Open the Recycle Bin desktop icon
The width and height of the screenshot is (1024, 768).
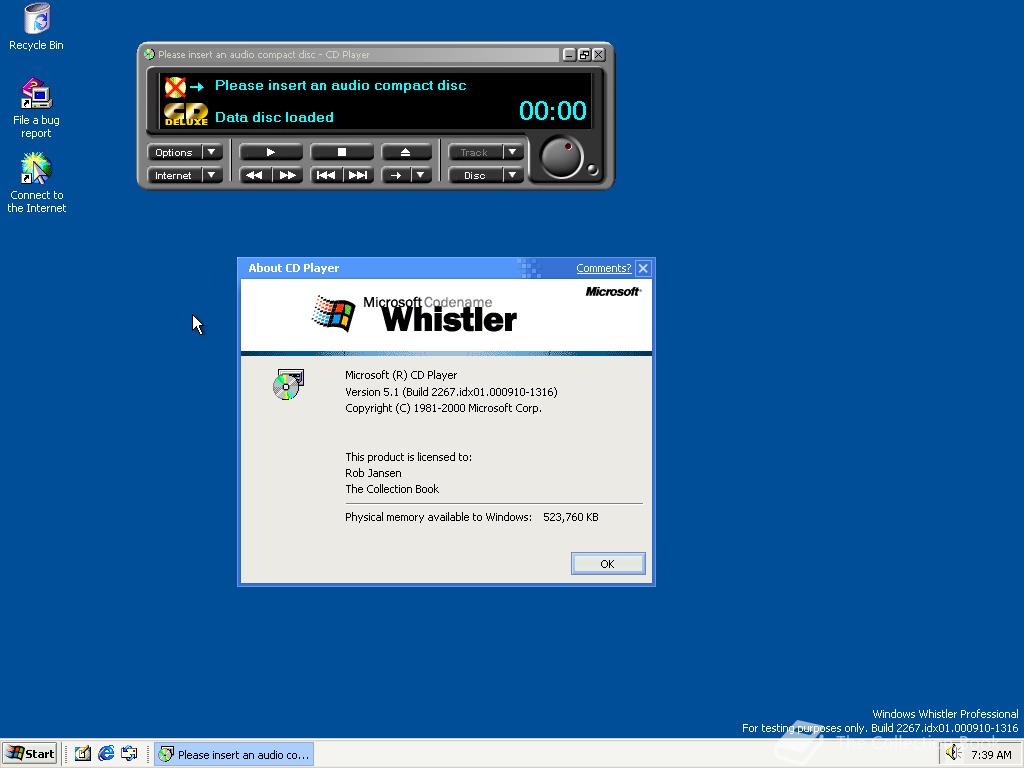pyautogui.click(x=36, y=27)
